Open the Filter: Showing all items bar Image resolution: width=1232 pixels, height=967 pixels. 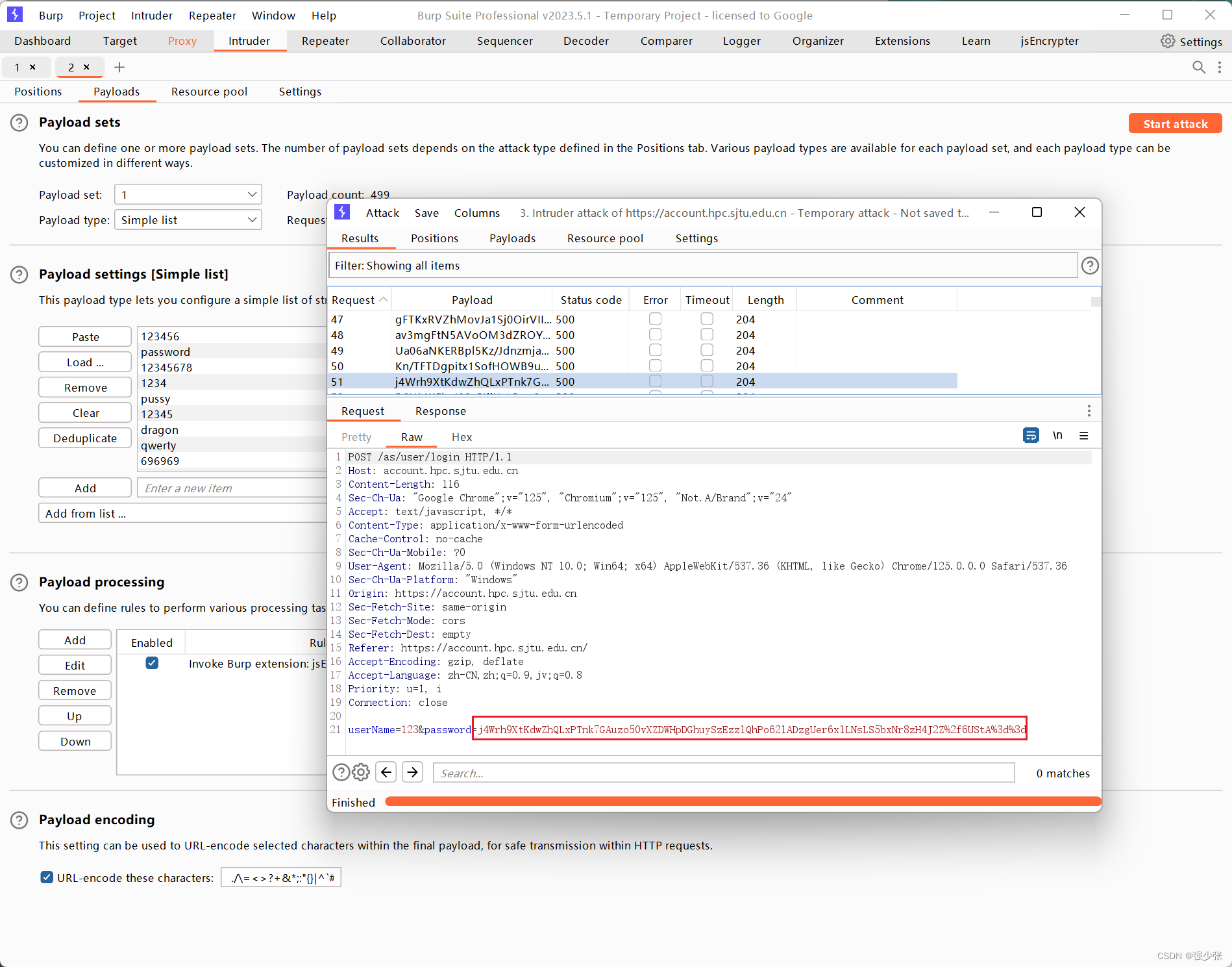(x=703, y=265)
